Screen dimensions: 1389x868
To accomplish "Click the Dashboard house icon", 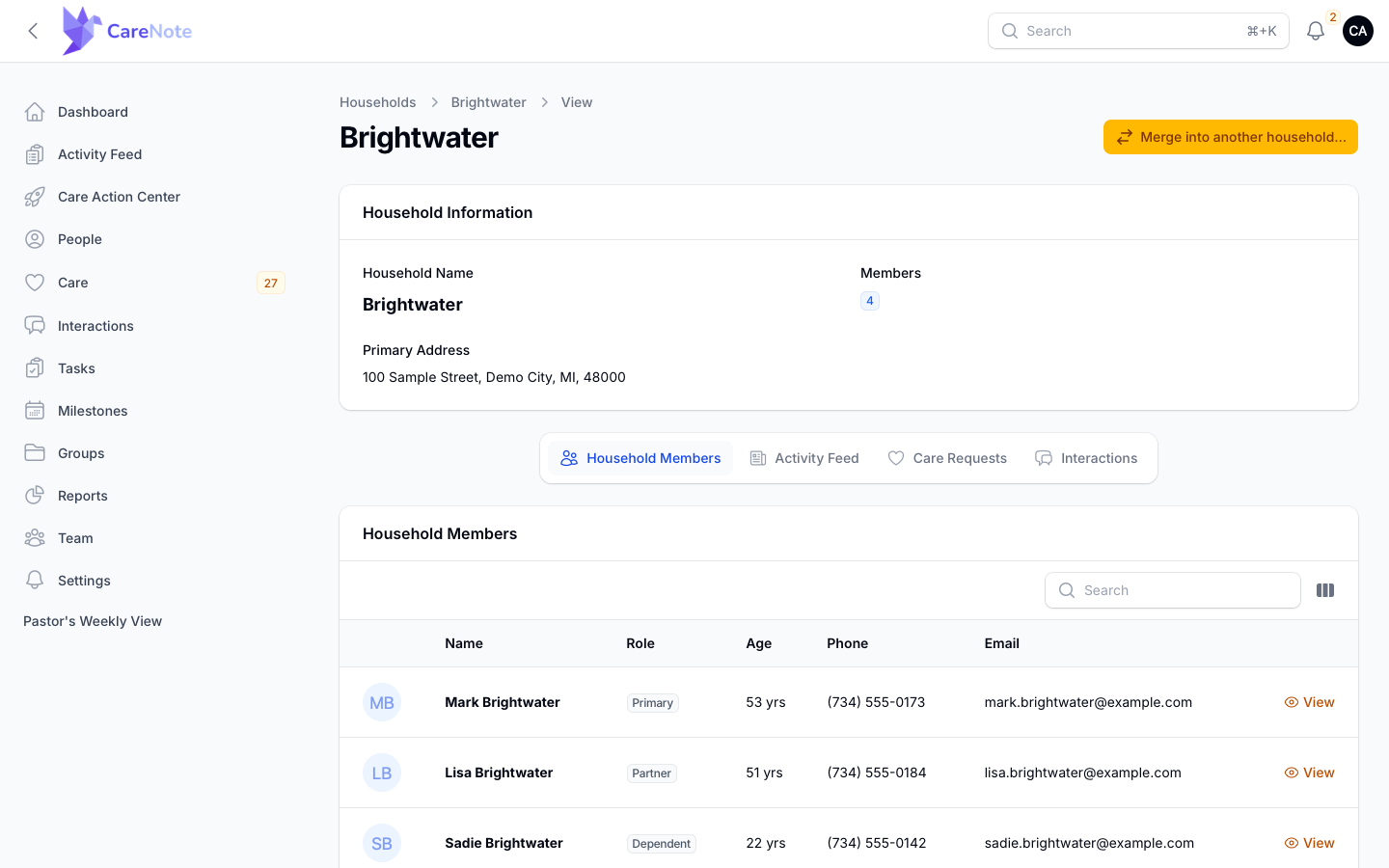I will tap(35, 112).
